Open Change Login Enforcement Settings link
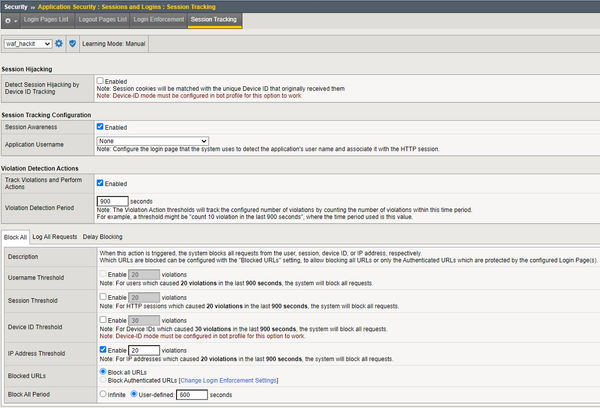Screen dimensions: 600x408 (x=227, y=380)
